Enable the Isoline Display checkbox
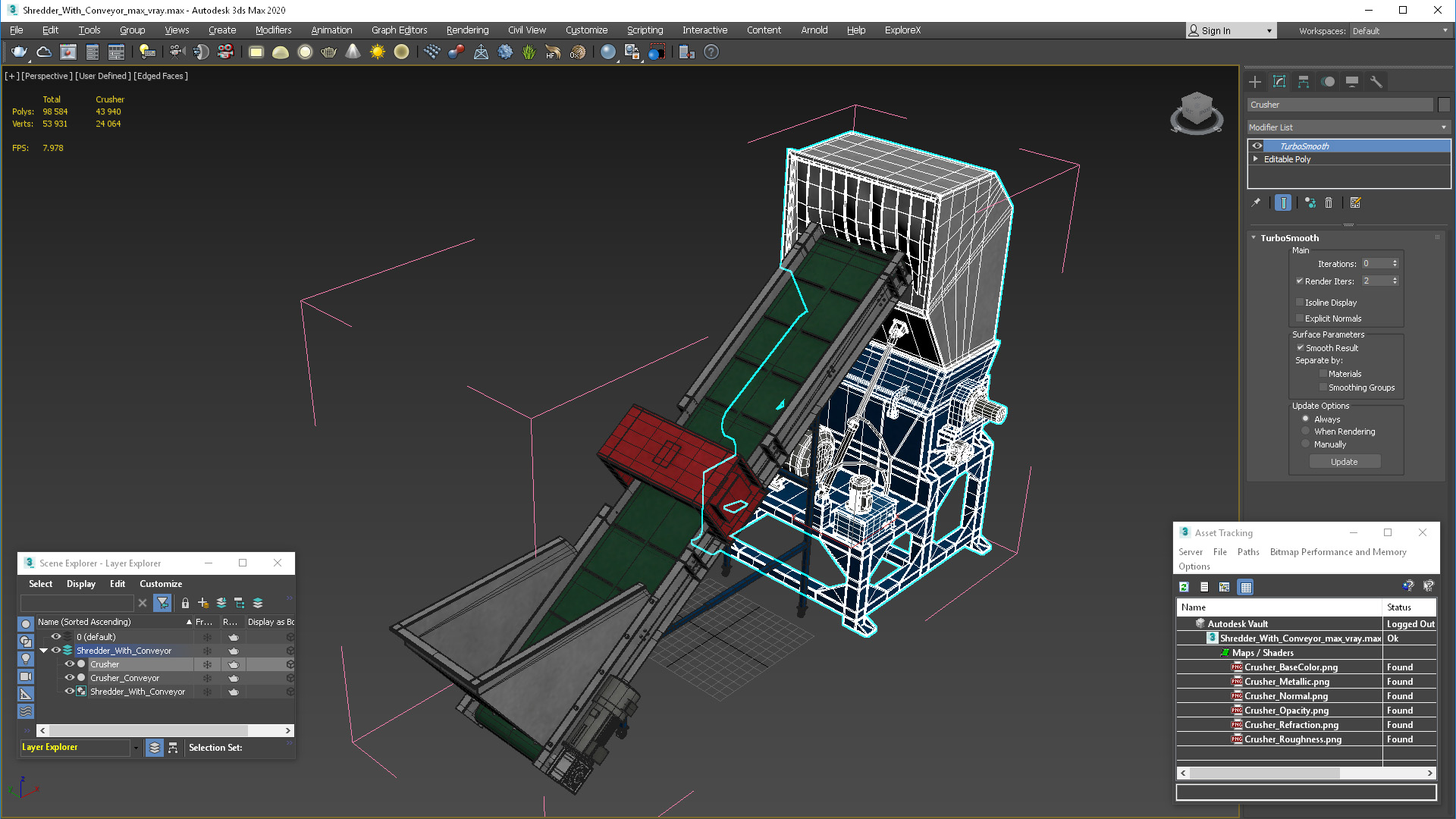The image size is (1456, 819). point(1300,303)
